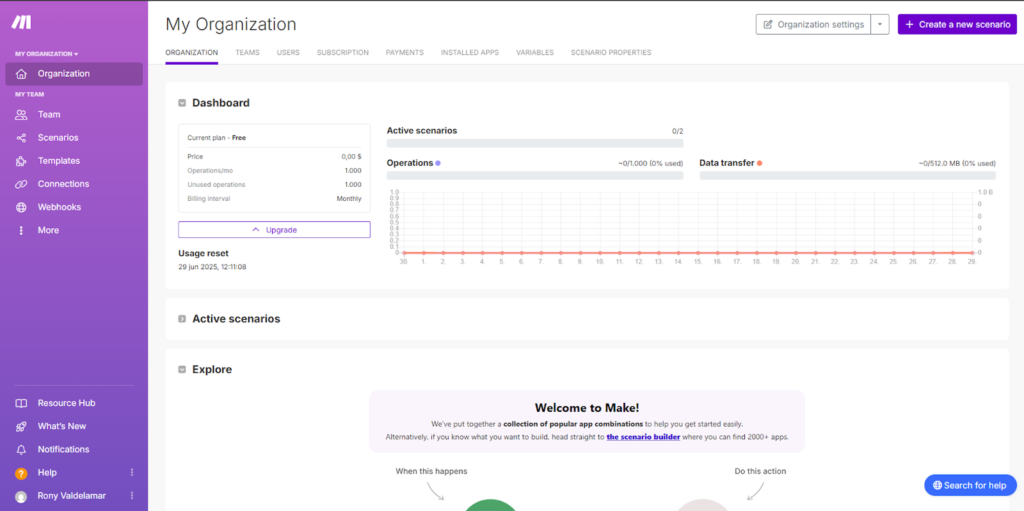This screenshot has height=511, width=1024.
Task: Open Webhooks in the sidebar
Action: [x=74, y=207]
